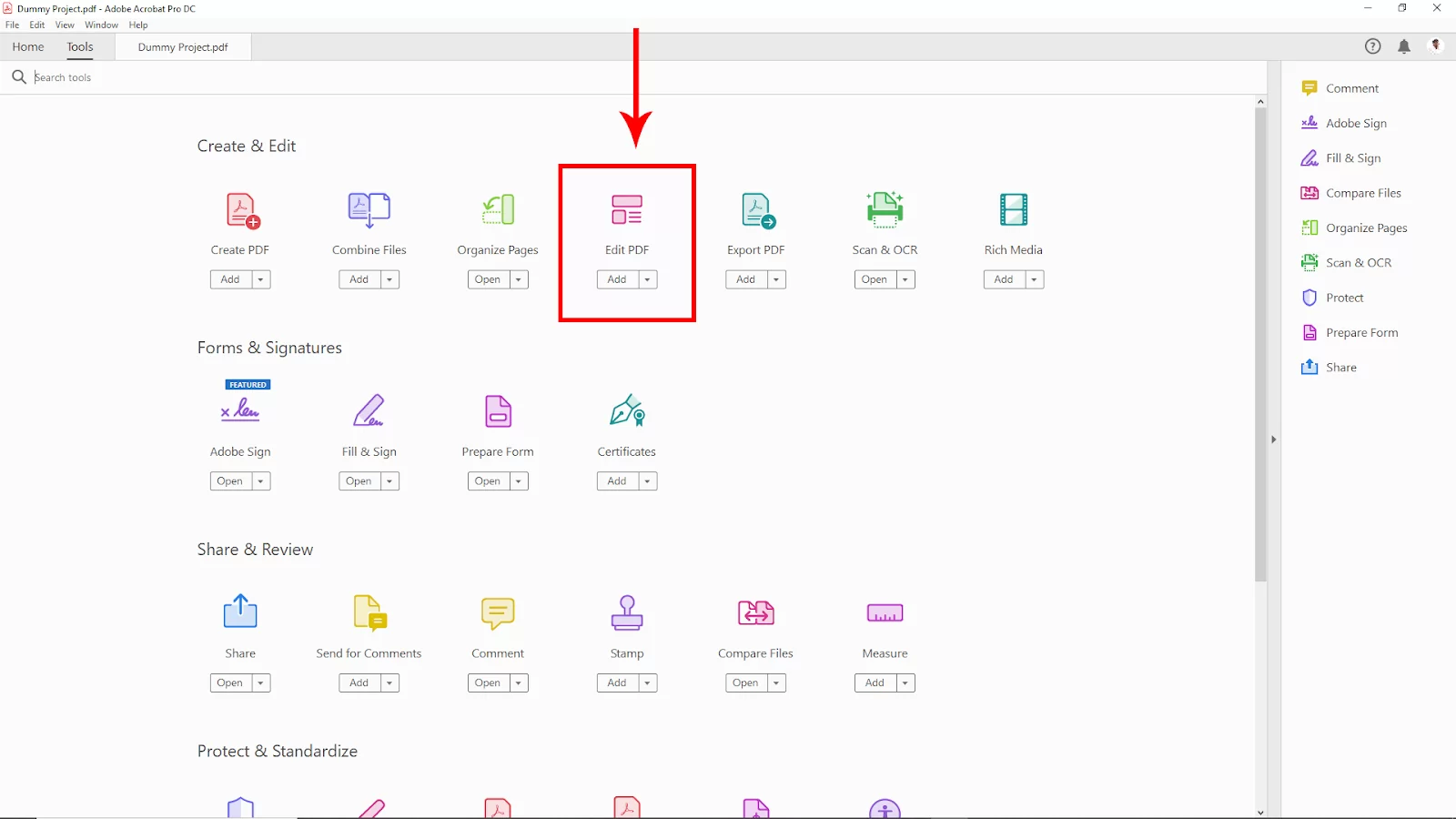Click Add button under Edit PDF
This screenshot has height=819, width=1456.
coord(617,279)
